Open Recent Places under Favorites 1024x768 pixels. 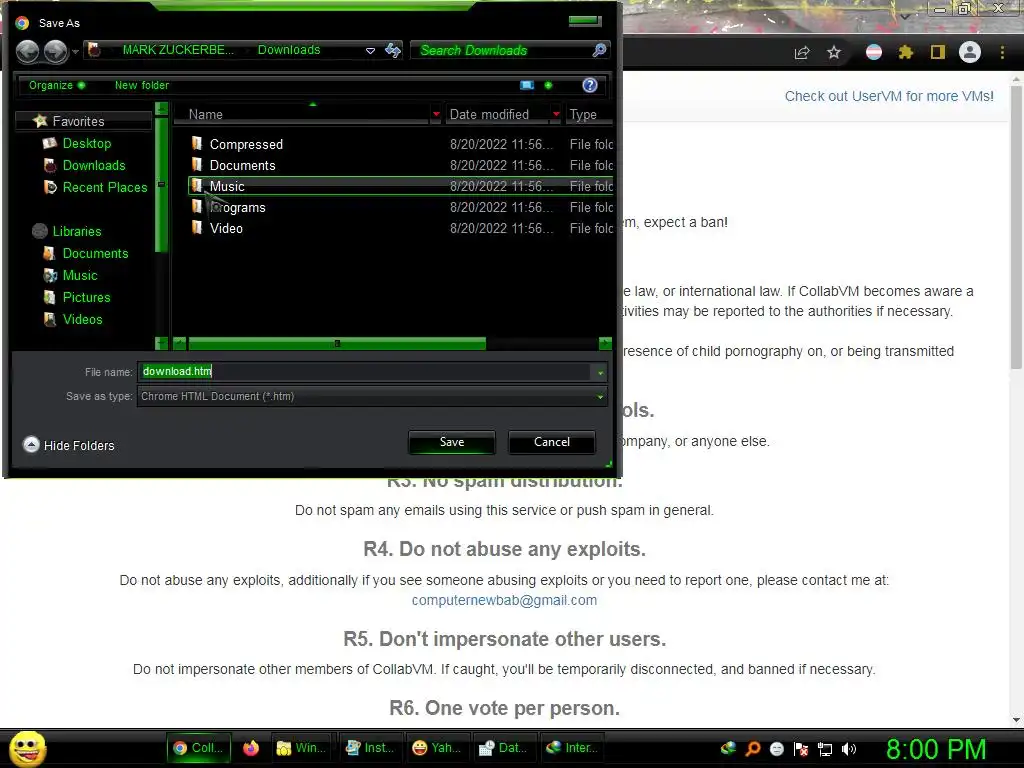104,187
